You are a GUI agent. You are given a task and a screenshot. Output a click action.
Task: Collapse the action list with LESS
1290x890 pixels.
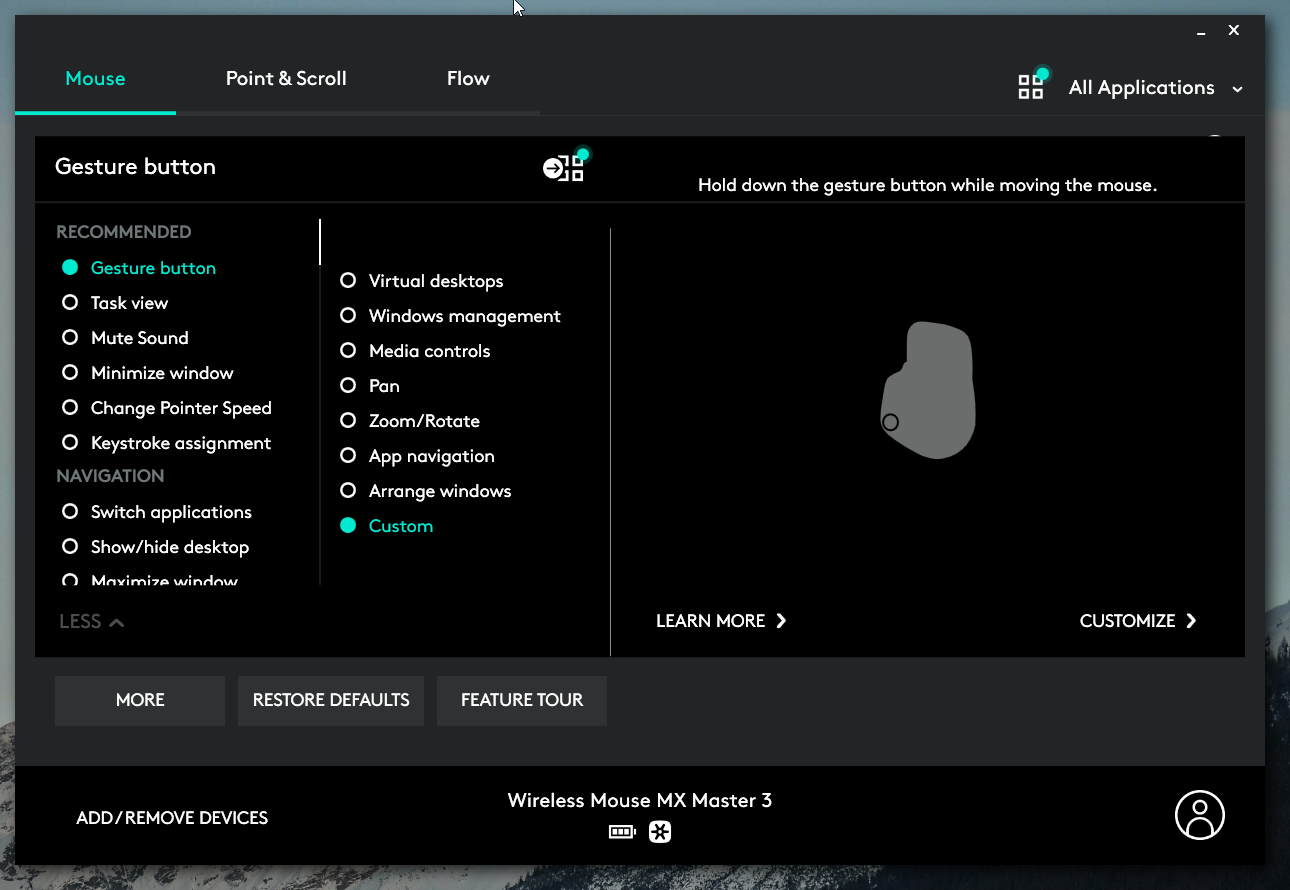tap(91, 622)
